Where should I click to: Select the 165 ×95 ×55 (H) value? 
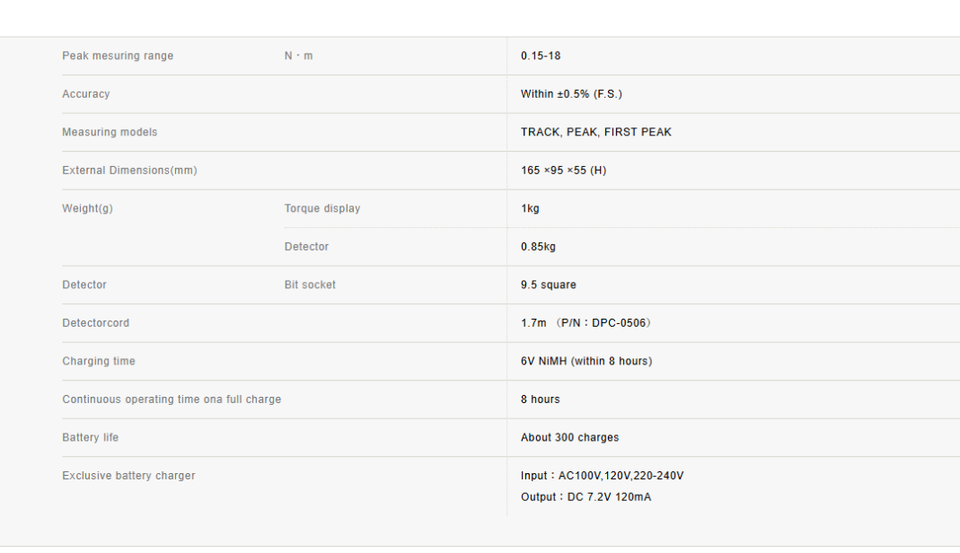pos(563,170)
